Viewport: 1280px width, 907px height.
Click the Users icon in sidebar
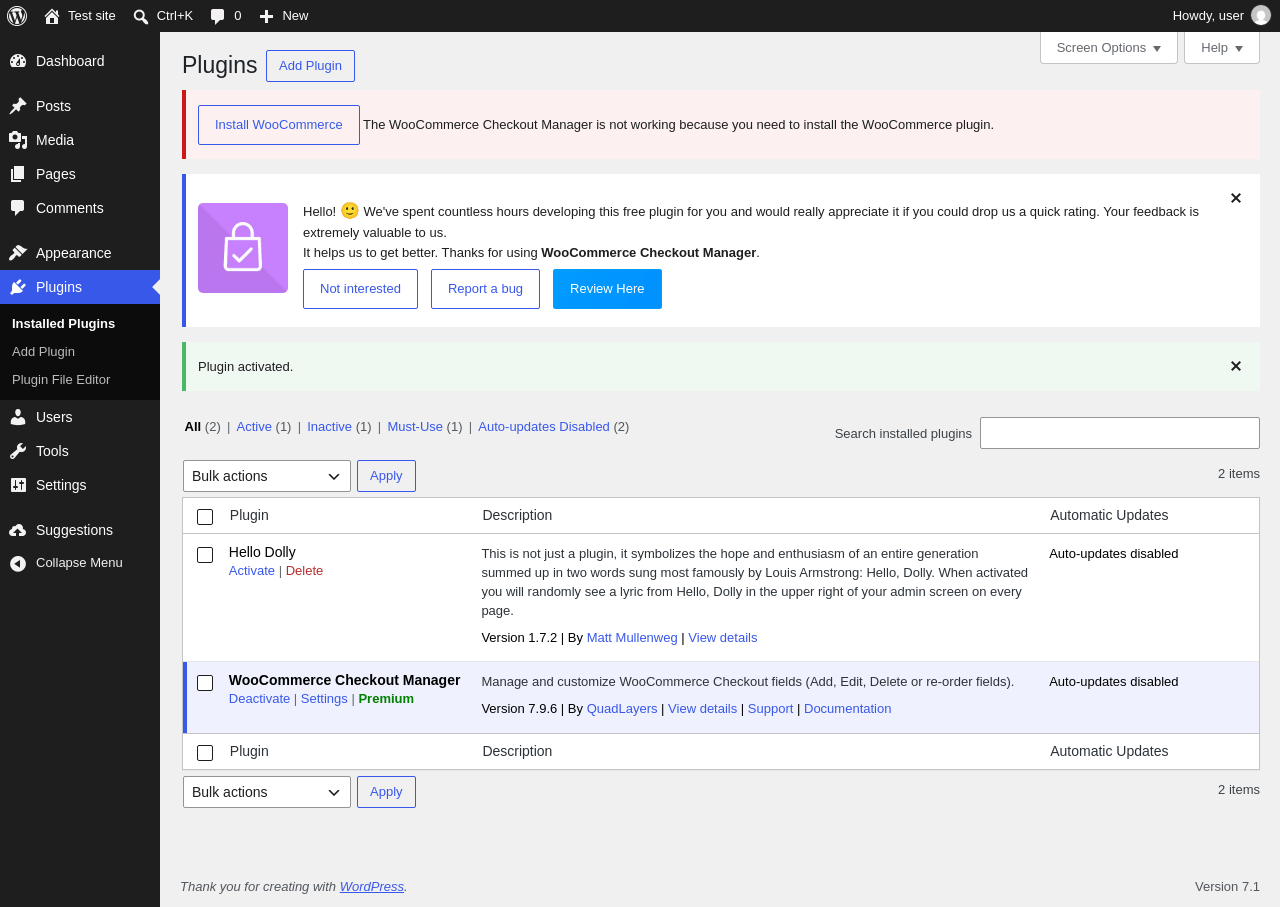tap(18, 417)
